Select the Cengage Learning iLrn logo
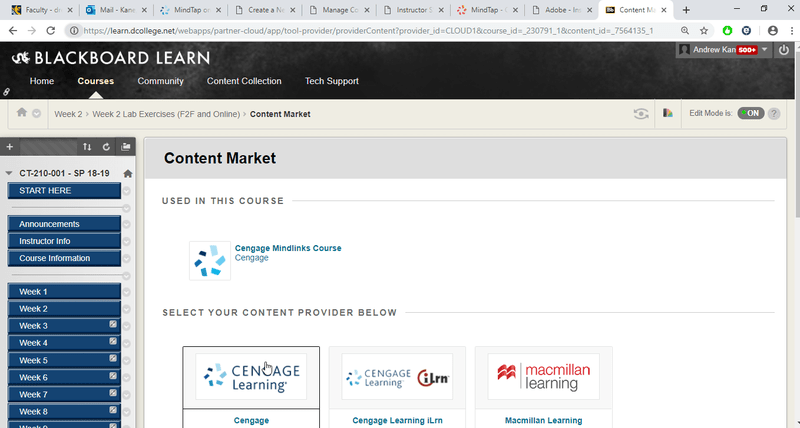The width and height of the screenshot is (800, 428). [397, 376]
